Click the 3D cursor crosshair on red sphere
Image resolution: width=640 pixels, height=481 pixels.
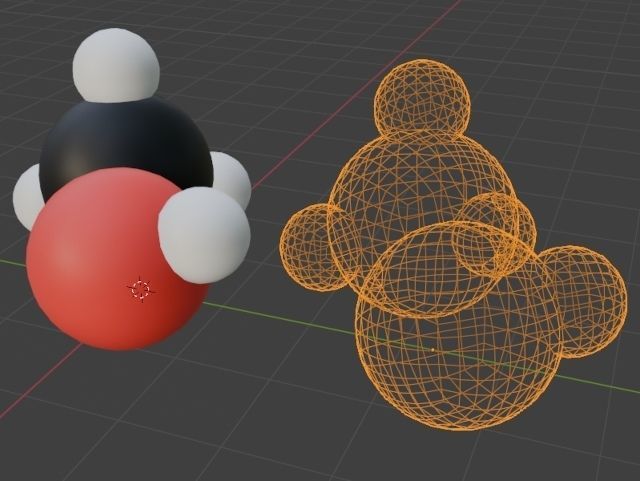[x=141, y=289]
